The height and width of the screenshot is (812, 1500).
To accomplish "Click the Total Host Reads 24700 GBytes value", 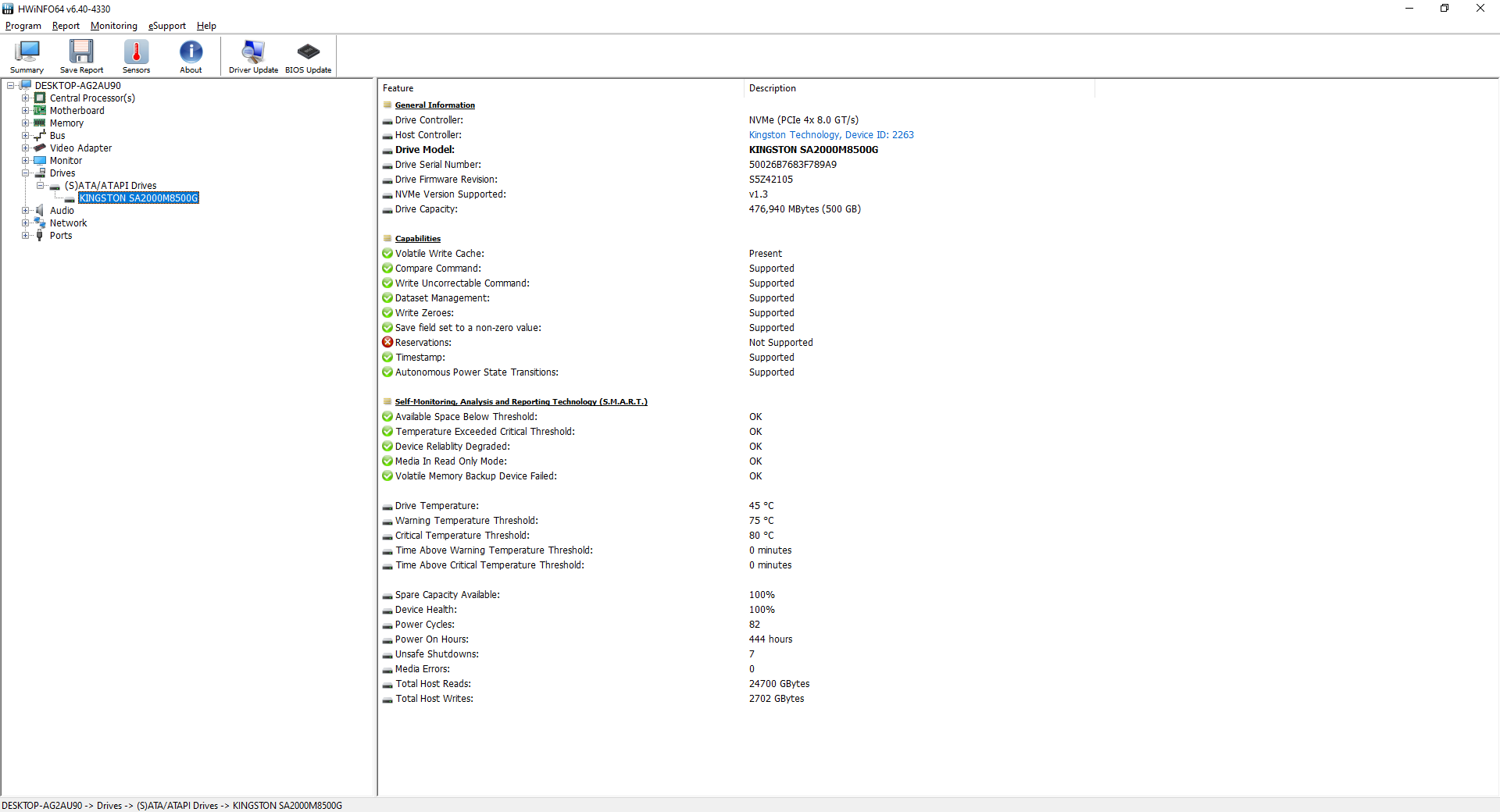I will click(780, 684).
